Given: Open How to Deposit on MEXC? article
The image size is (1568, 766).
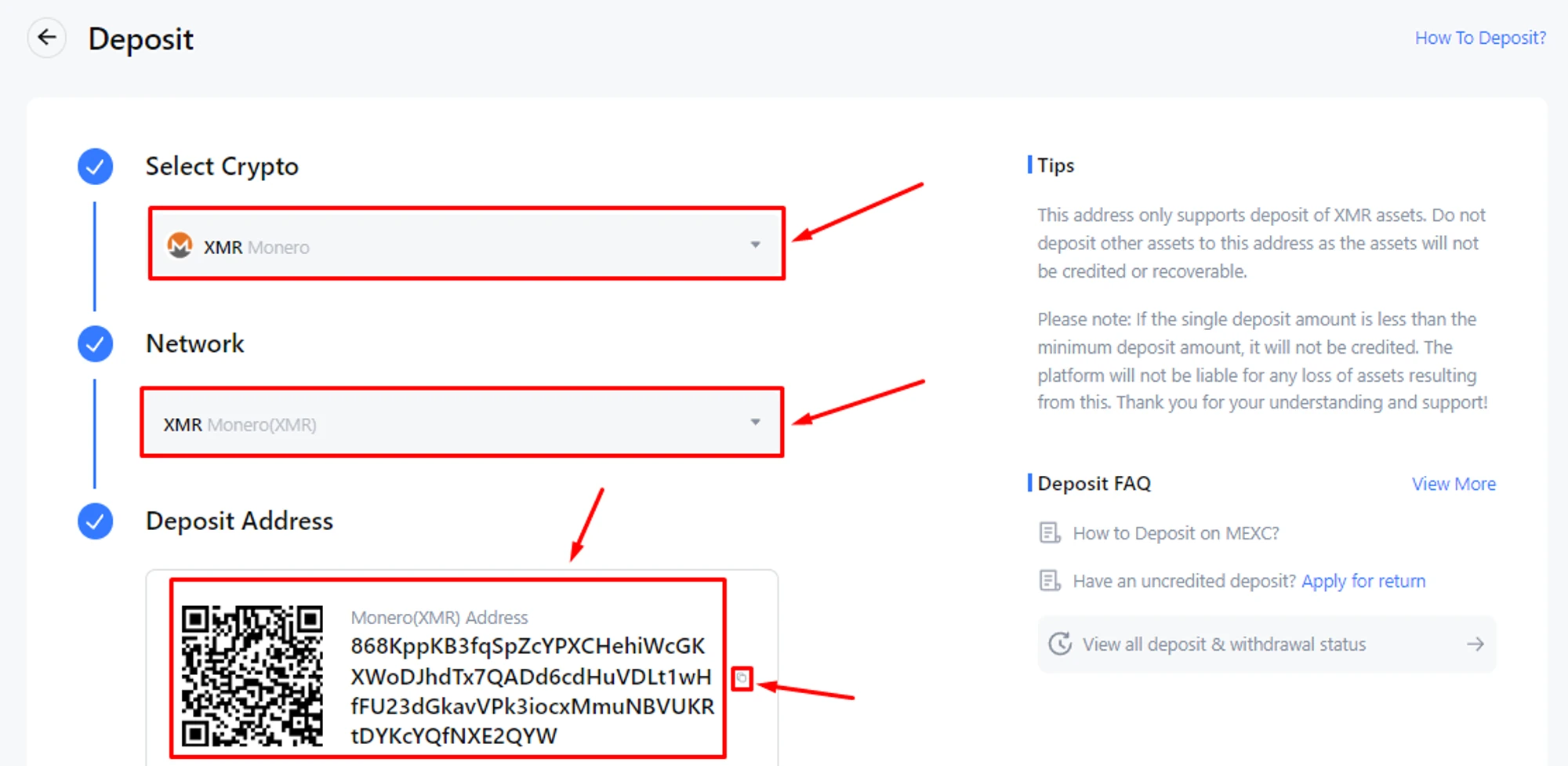Looking at the screenshot, I should pos(1176,533).
